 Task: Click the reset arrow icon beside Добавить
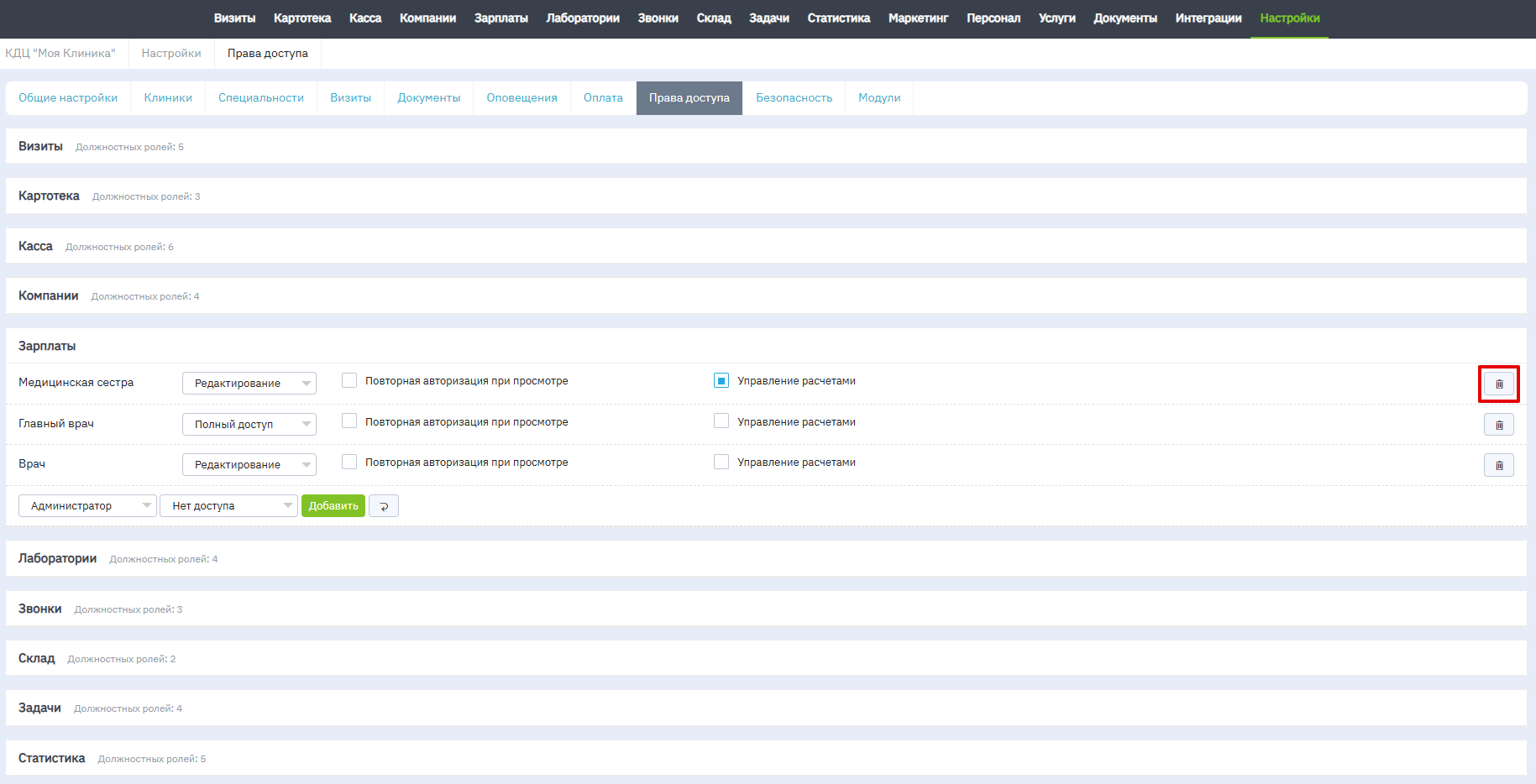pyautogui.click(x=384, y=506)
